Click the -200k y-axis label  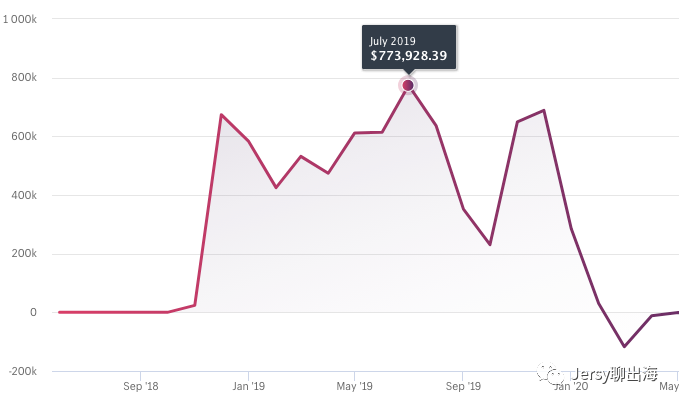click(23, 371)
